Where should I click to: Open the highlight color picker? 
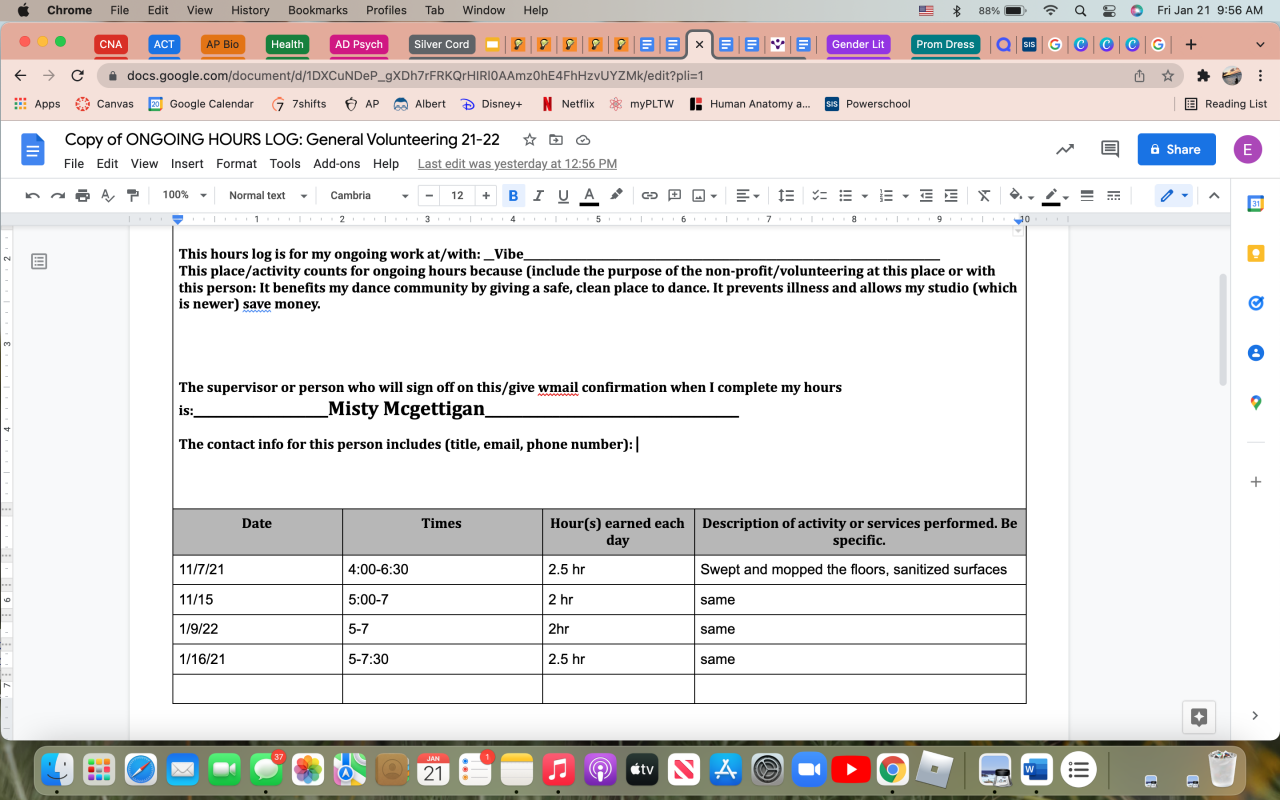pos(617,195)
